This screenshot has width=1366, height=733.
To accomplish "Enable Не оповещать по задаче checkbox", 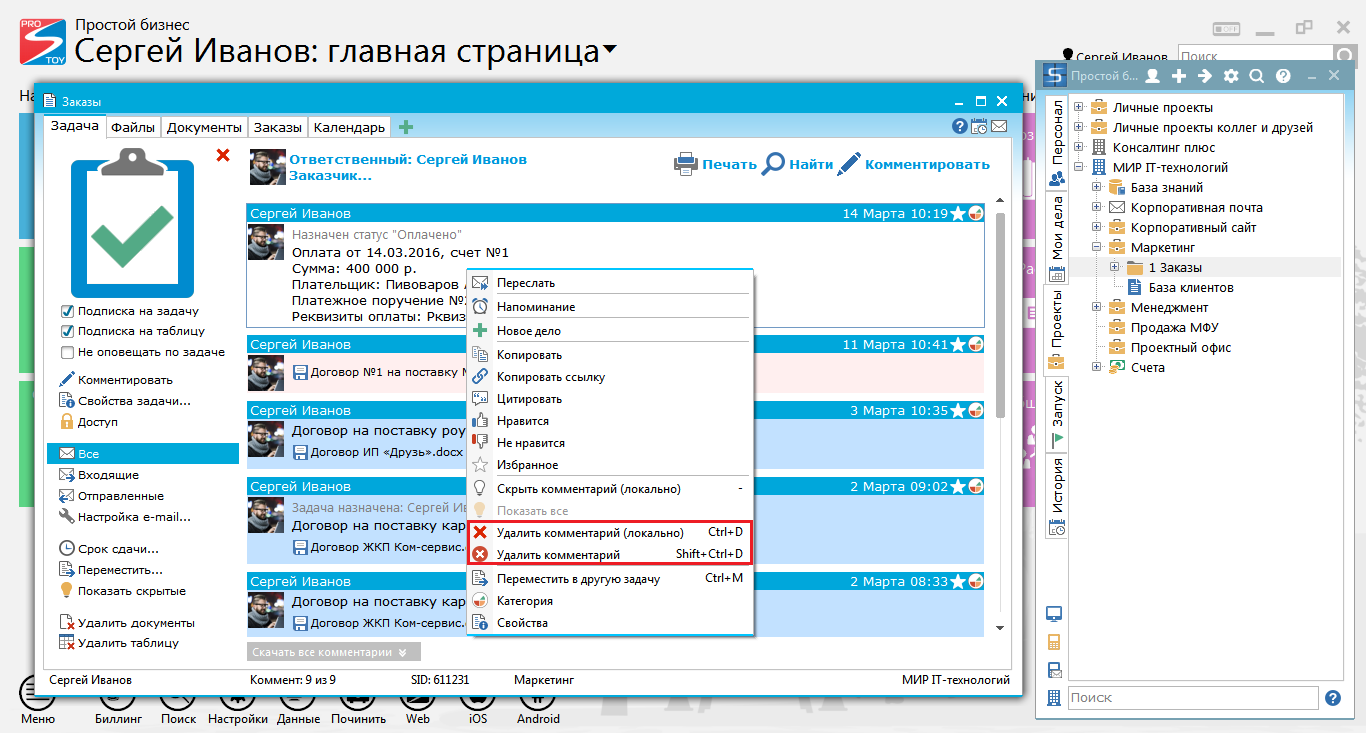I will tap(67, 352).
